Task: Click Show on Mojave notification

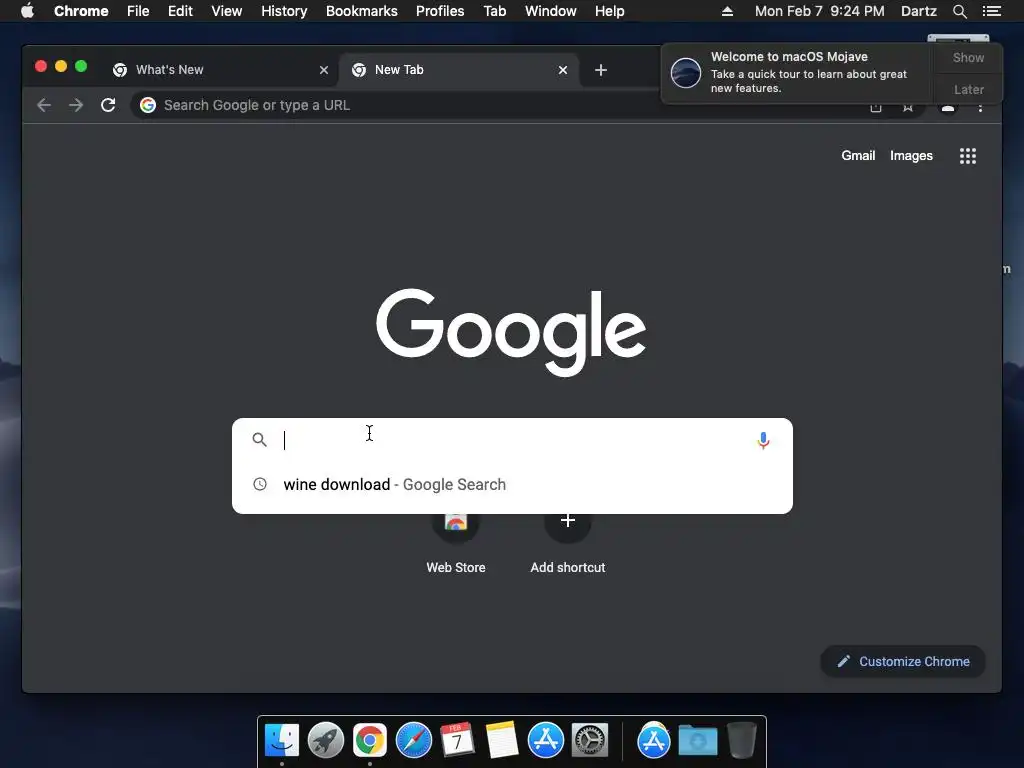Action: (968, 57)
